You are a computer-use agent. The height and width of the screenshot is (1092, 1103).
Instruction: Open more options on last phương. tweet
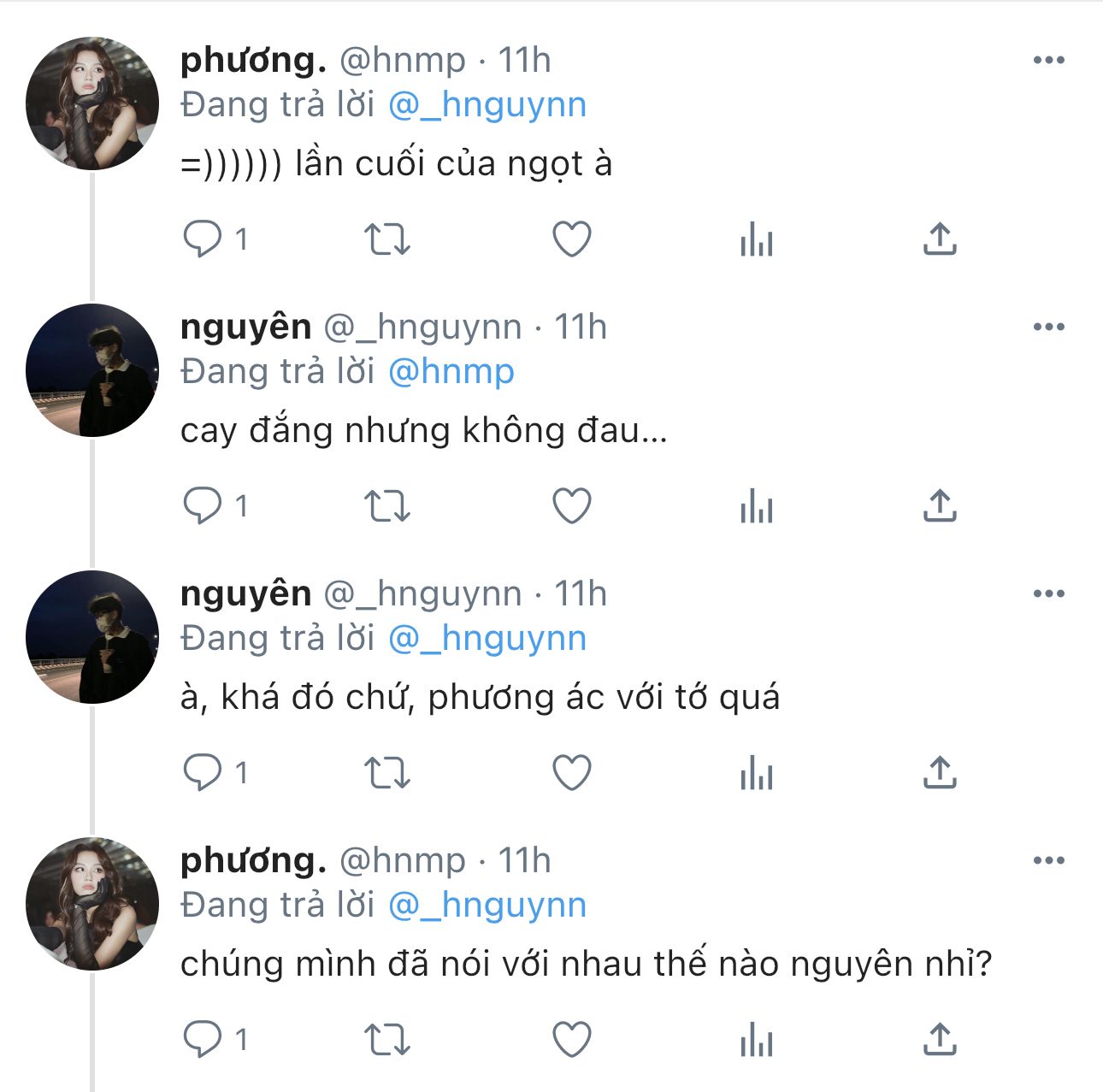tap(1048, 860)
